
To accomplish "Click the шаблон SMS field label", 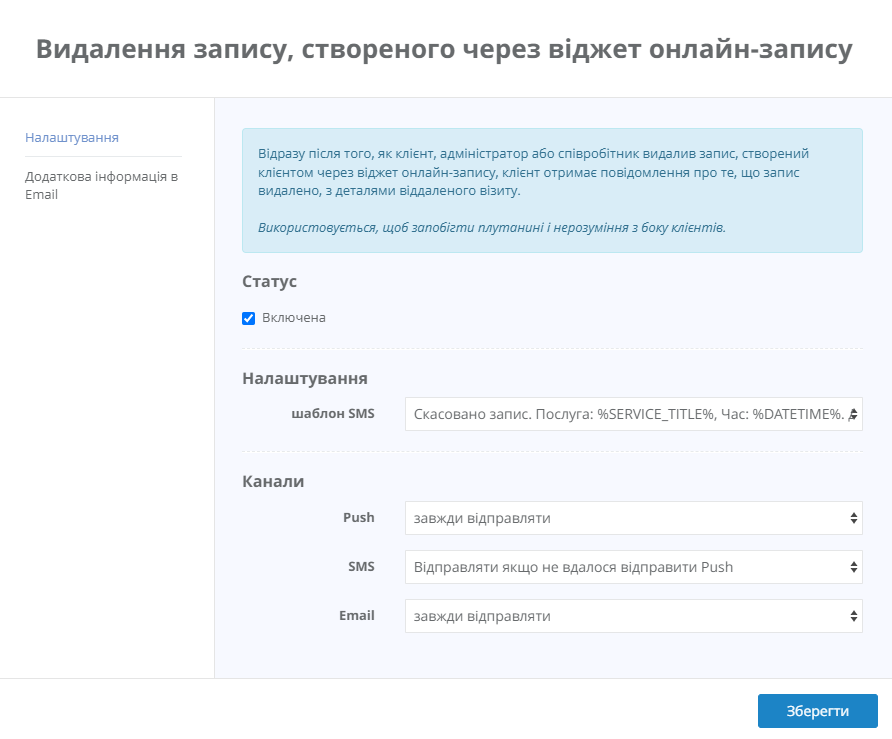I will tap(333, 414).
